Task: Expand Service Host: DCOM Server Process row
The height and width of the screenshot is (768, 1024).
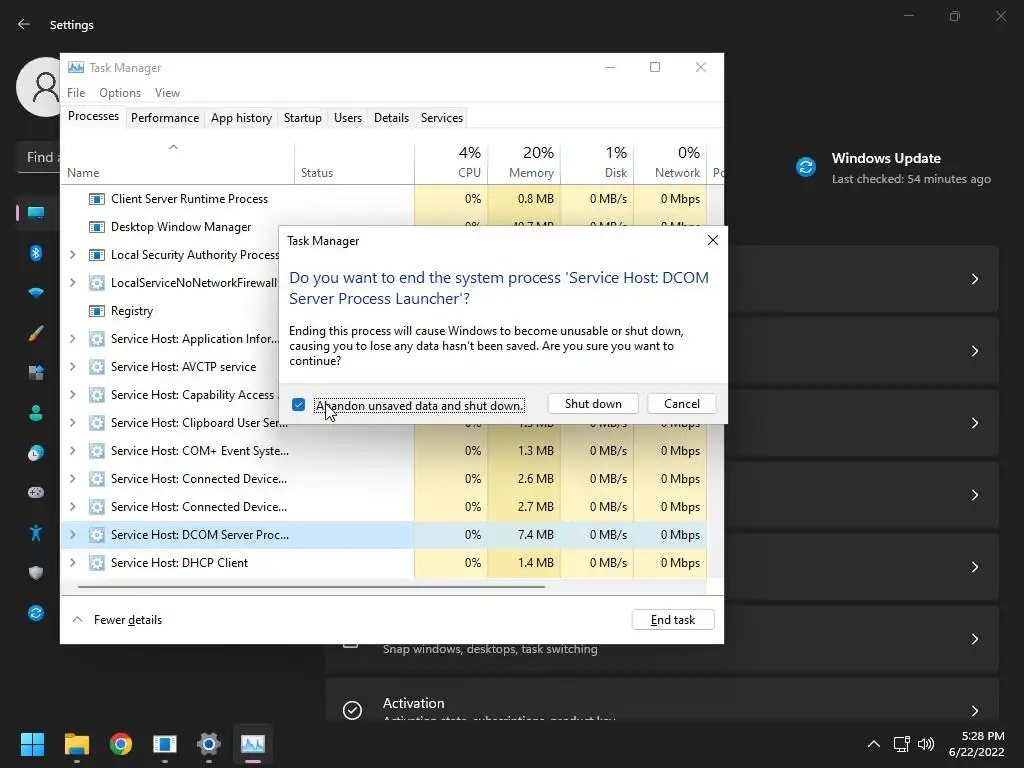Action: pos(72,535)
